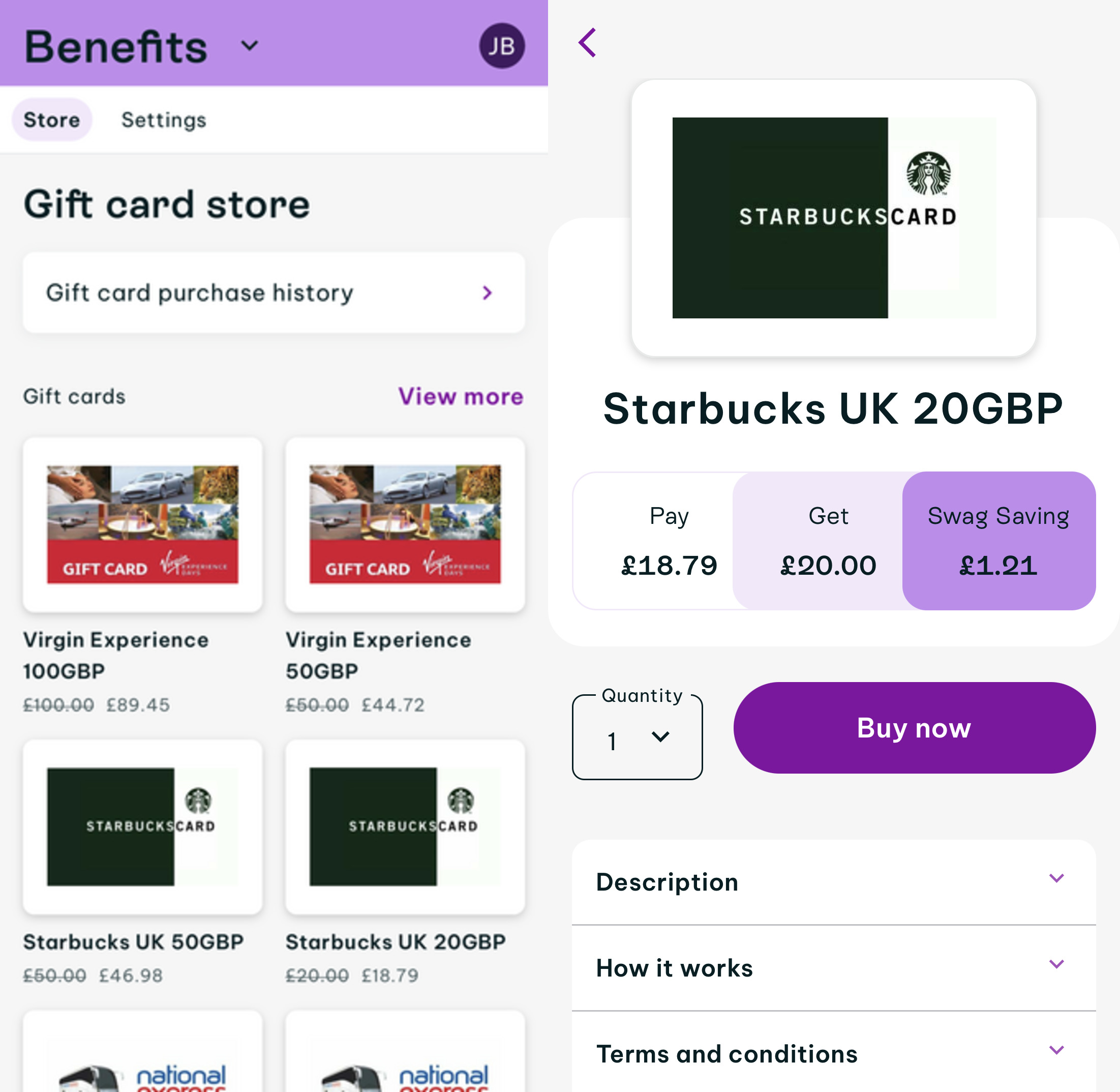Click the large Starbucks Card product image
Image resolution: width=1120 pixels, height=1092 pixels.
(x=834, y=218)
